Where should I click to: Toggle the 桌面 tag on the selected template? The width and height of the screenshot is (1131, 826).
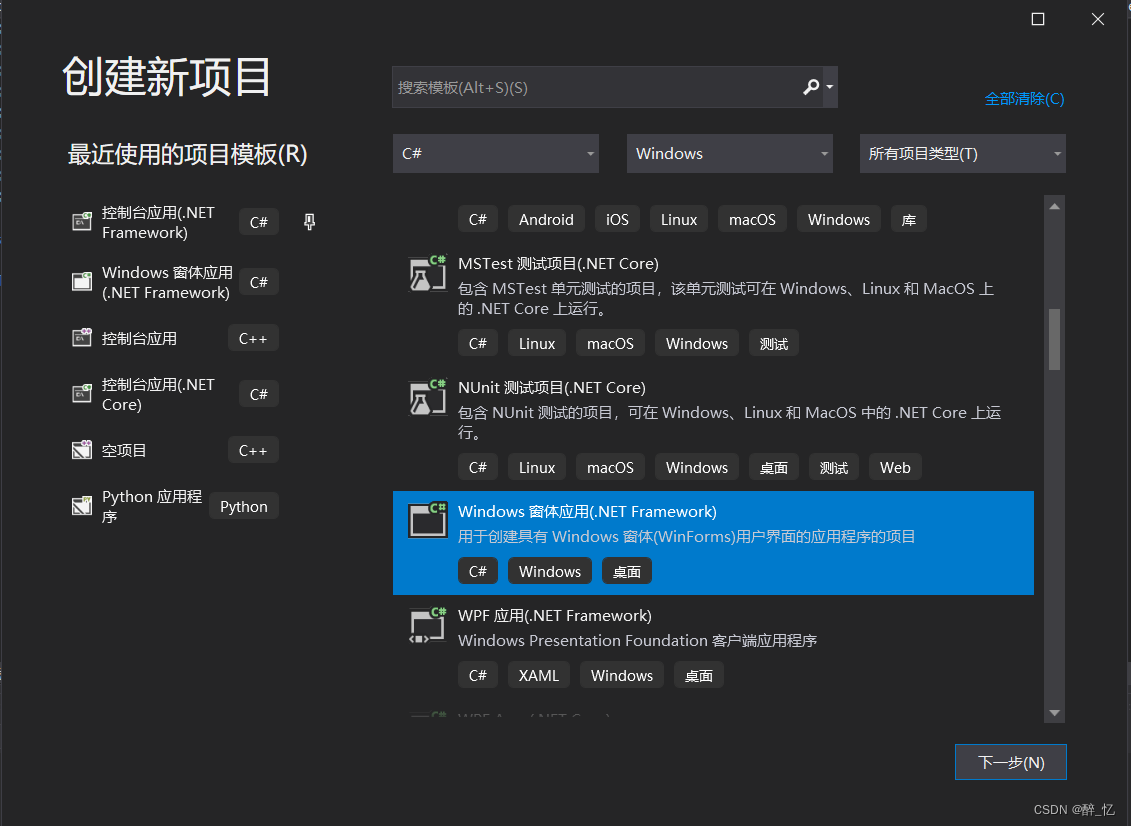(x=626, y=570)
